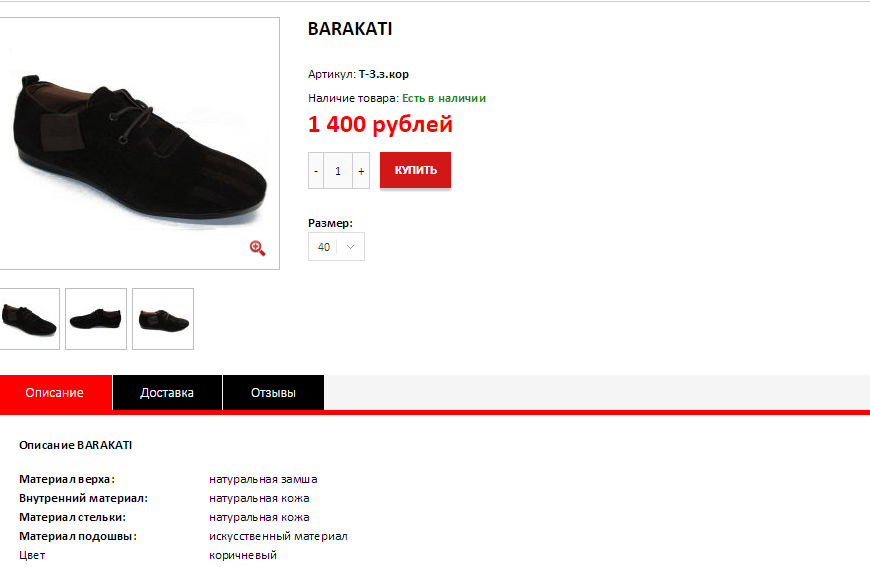Click the size dropdown chevron arrow
The width and height of the screenshot is (870, 567).
coord(350,247)
